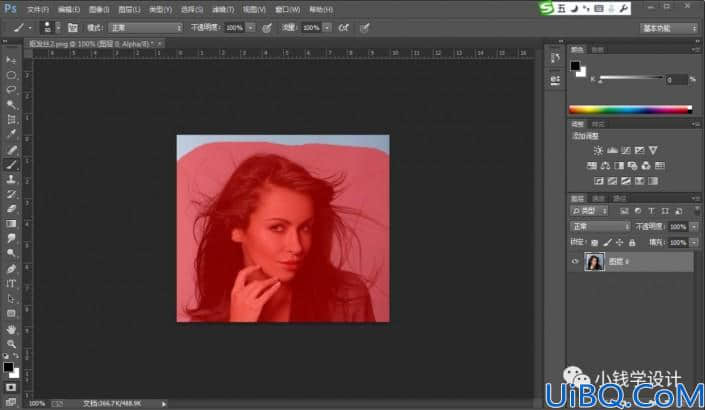Open the Edit menu
This screenshot has width=705, height=410.
[x=68, y=9]
